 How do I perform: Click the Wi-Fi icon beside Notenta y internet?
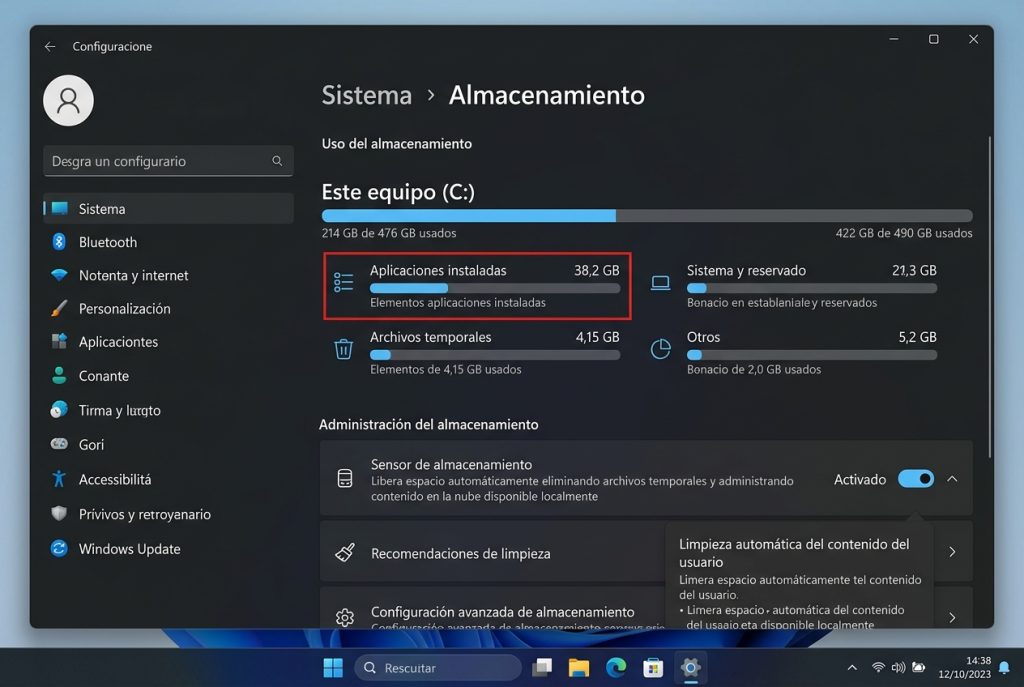[59, 275]
